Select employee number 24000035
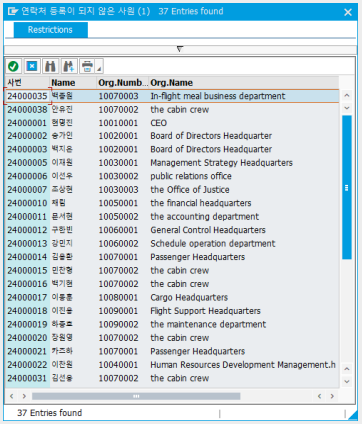Screen dimensions: 362x424 pos(27,96)
